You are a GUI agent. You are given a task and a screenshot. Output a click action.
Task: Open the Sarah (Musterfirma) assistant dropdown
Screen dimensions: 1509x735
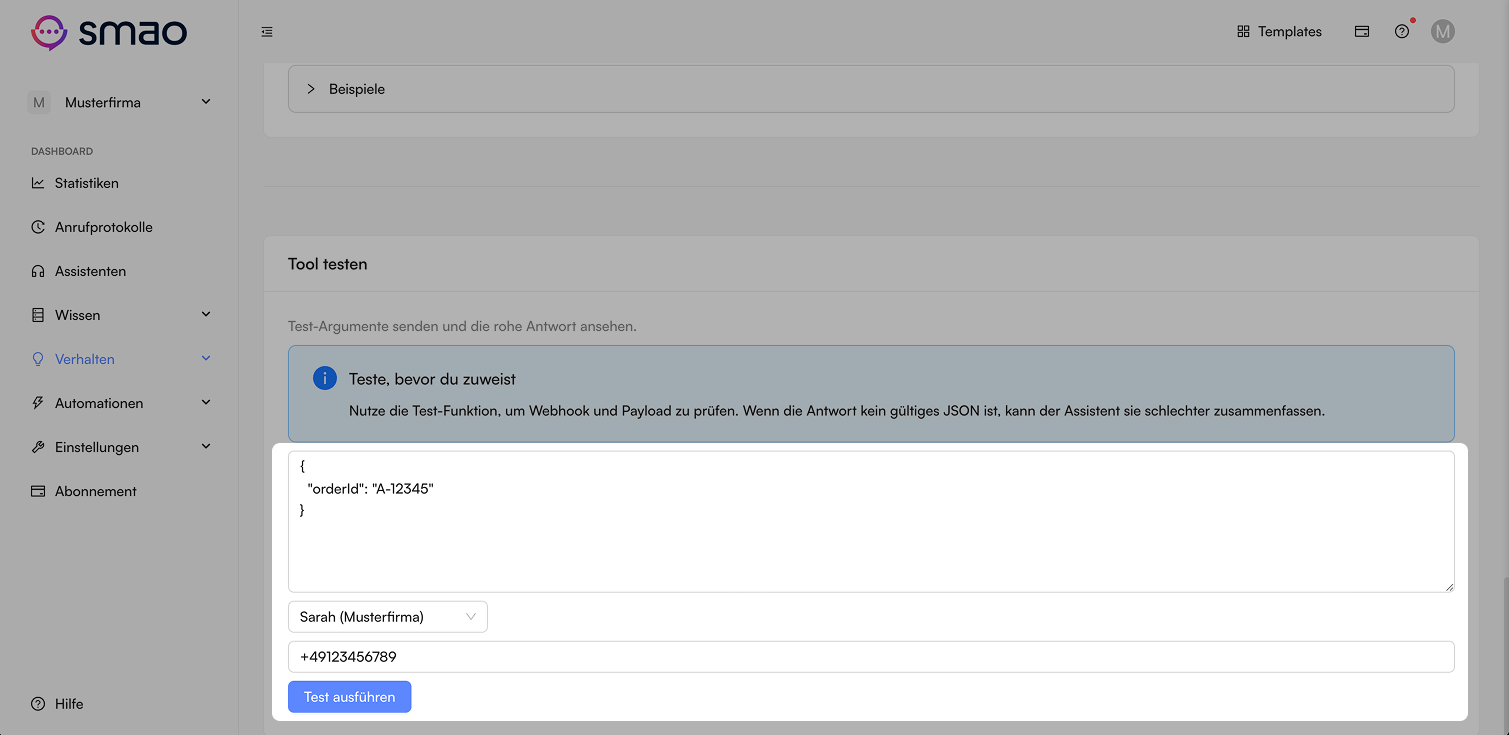coord(388,617)
